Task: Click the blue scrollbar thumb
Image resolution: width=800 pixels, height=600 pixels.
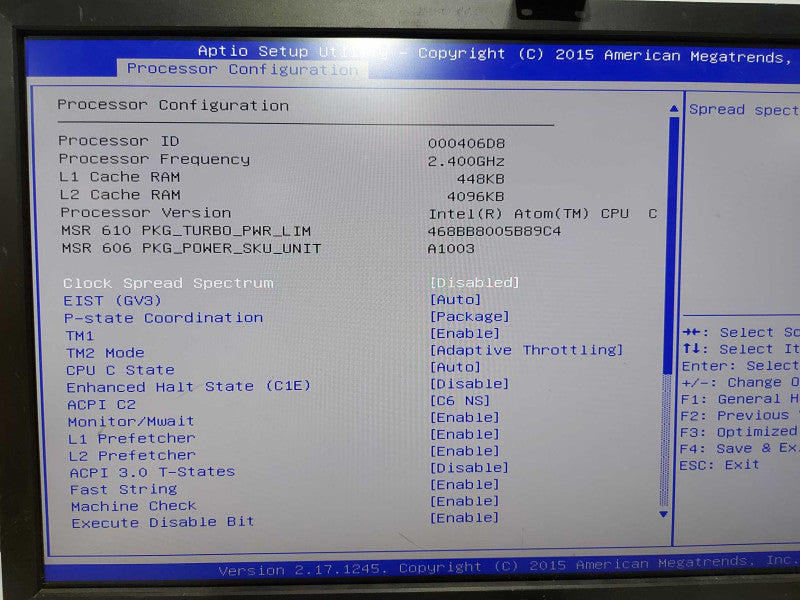Action: [671, 245]
